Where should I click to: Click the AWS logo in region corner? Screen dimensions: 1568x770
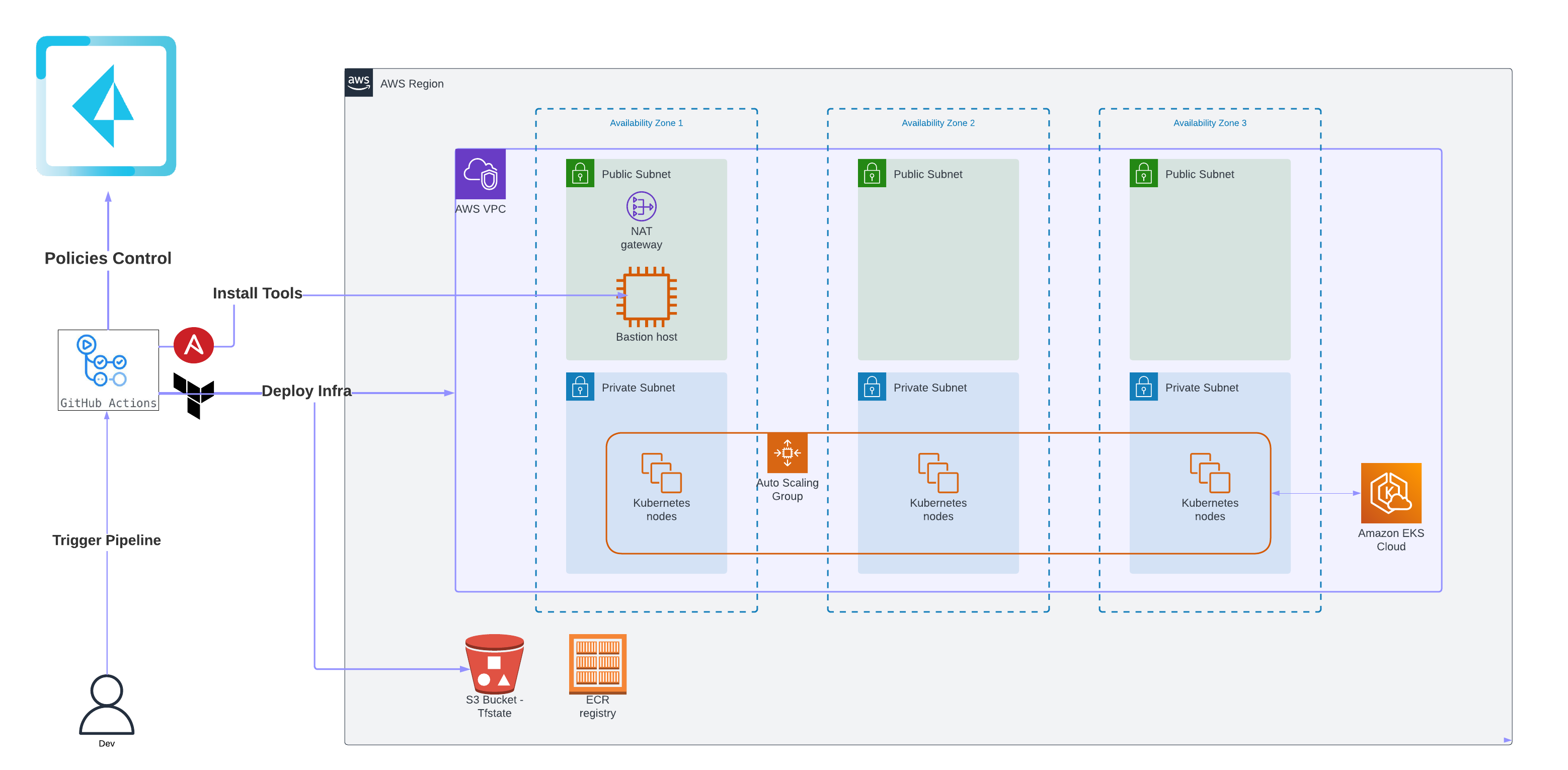[358, 82]
